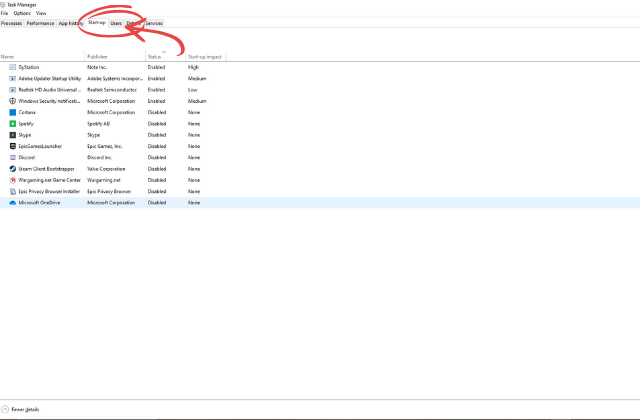Switch to the Performance tab
Image resolution: width=640 pixels, height=420 pixels.
click(x=40, y=23)
